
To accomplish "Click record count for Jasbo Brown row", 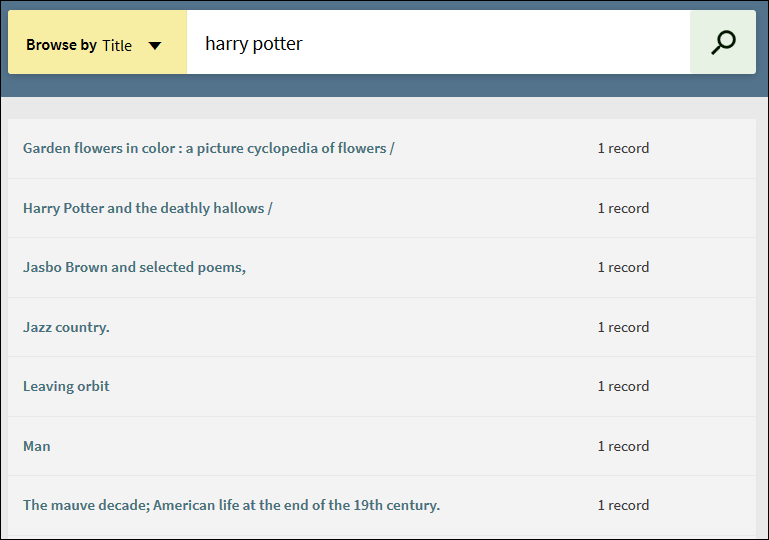I will click(623, 267).
